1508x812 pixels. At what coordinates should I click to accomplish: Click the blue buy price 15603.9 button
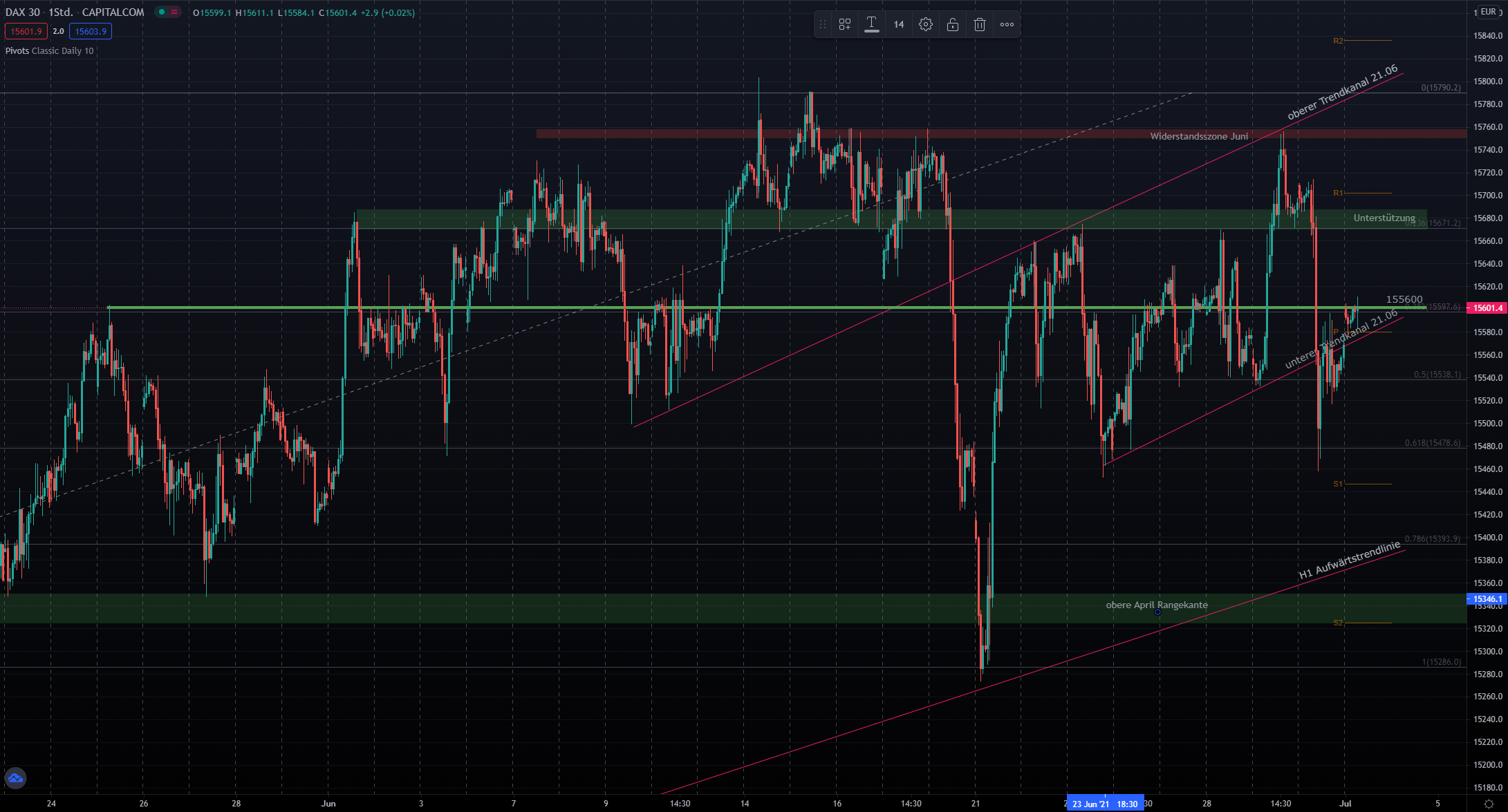tap(91, 31)
